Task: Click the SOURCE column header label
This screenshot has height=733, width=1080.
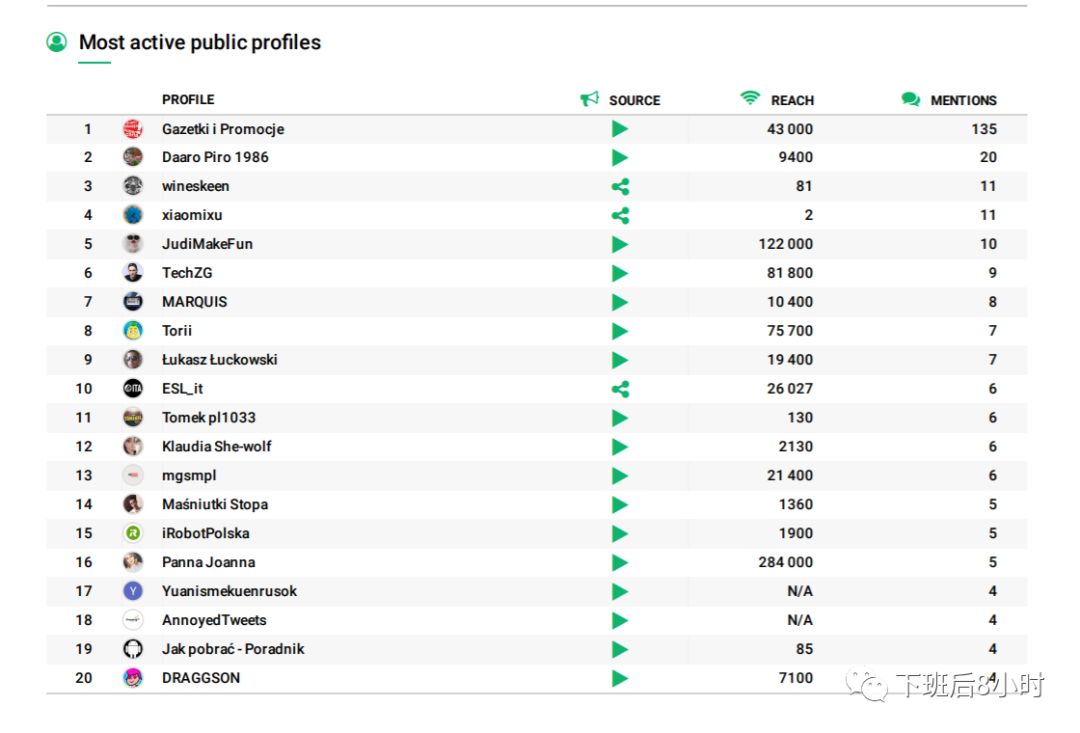Action: coord(634,101)
